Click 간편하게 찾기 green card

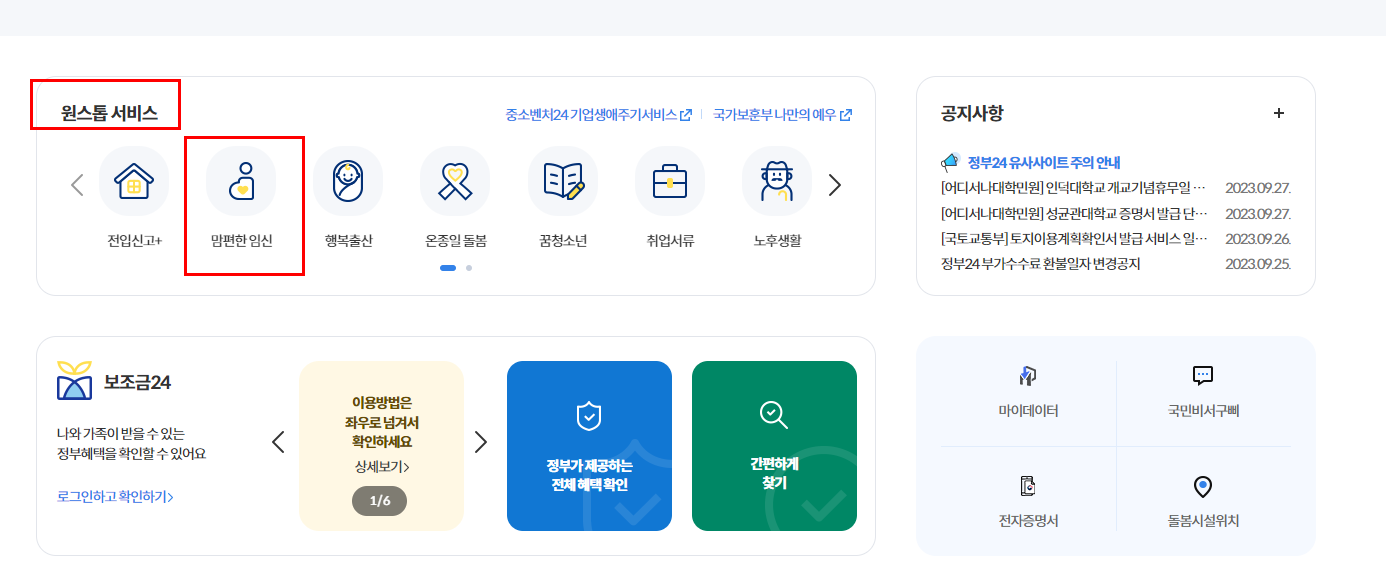(x=774, y=446)
